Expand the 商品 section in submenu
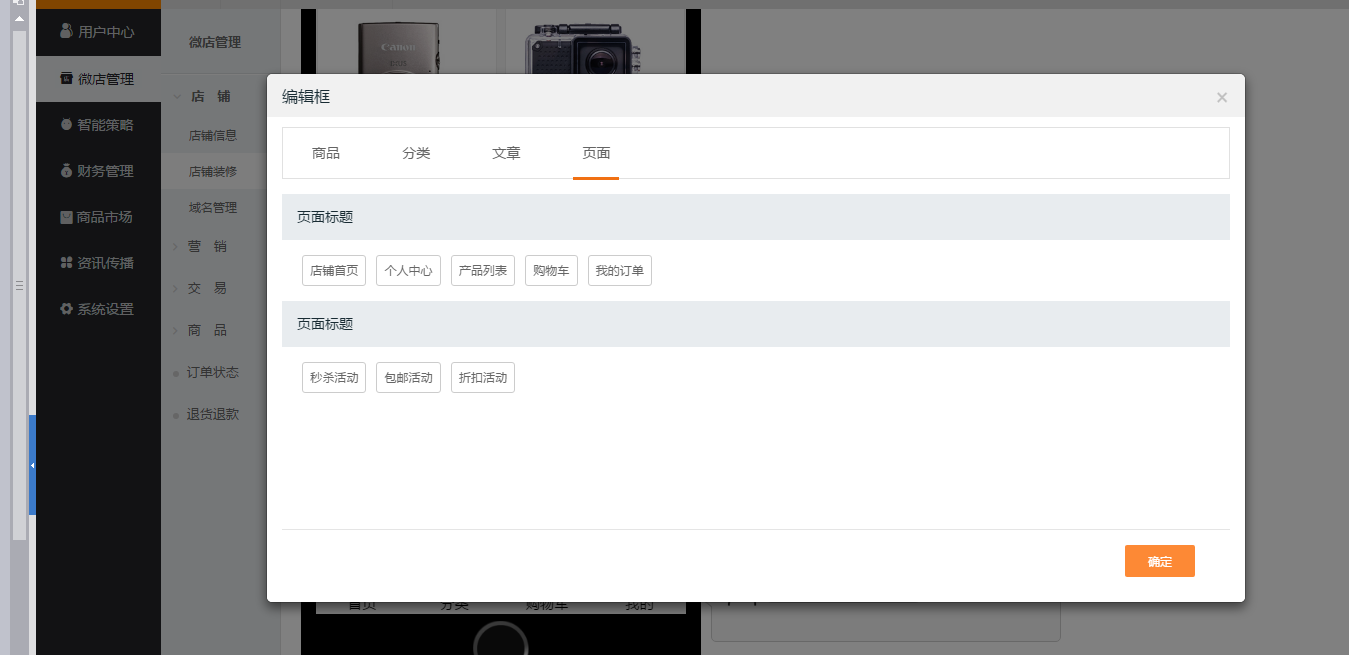 click(177, 330)
